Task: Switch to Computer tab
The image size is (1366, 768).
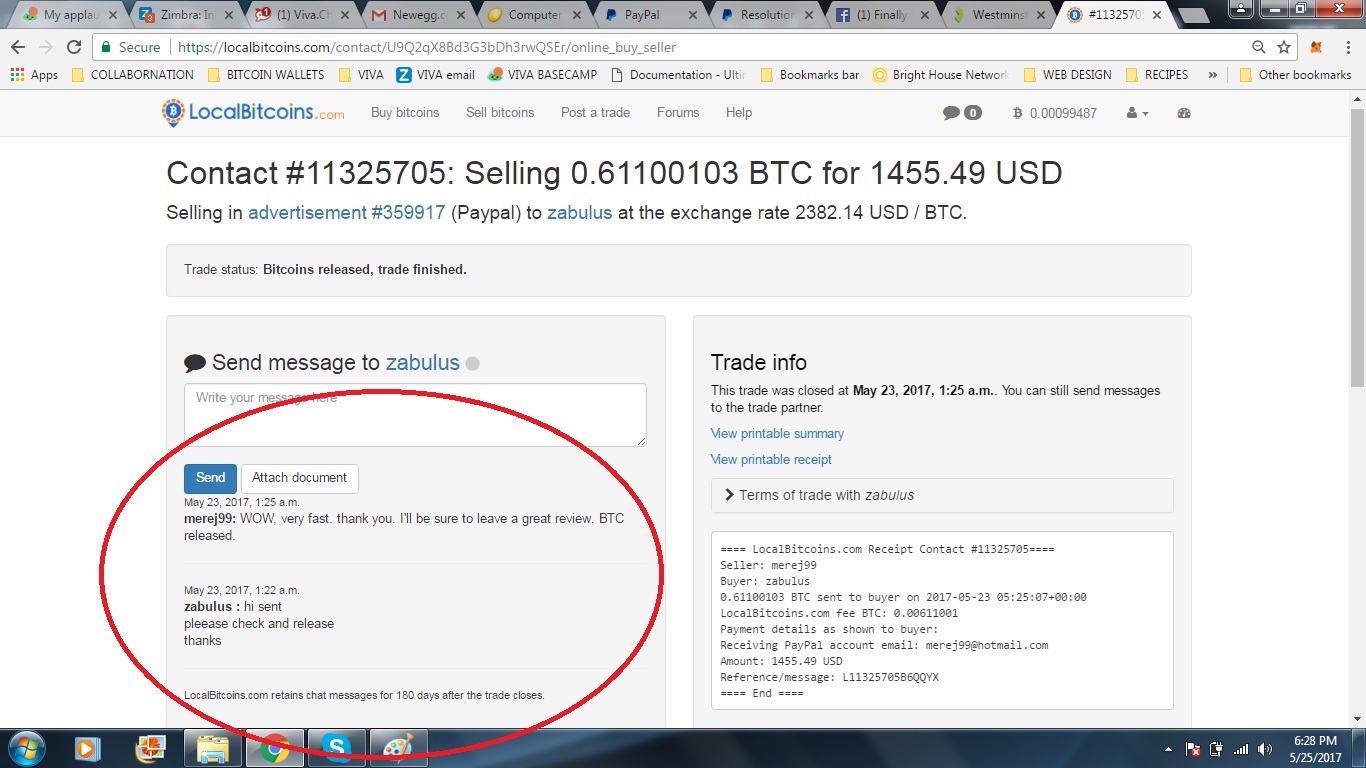Action: pyautogui.click(x=533, y=15)
